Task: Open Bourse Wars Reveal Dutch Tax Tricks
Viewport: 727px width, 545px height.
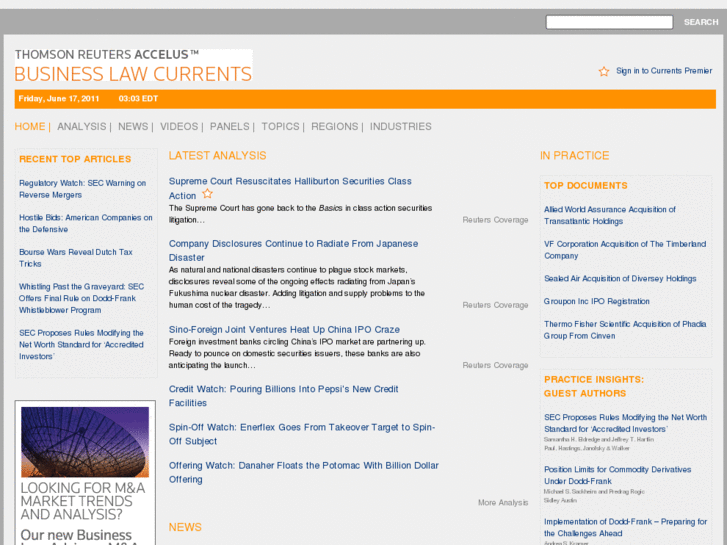Action: 76,258
